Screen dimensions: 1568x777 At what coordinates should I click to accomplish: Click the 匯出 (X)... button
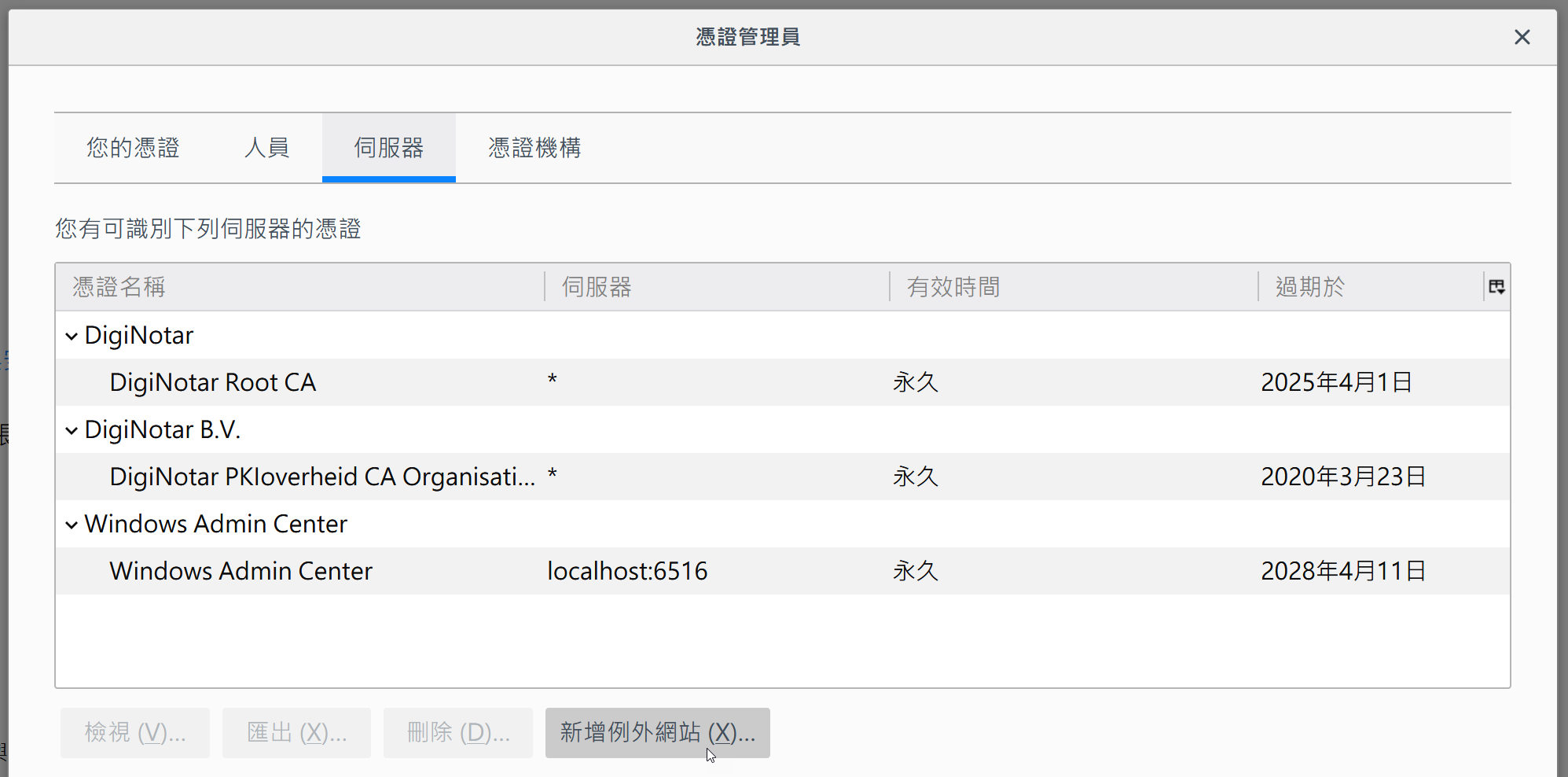296,733
